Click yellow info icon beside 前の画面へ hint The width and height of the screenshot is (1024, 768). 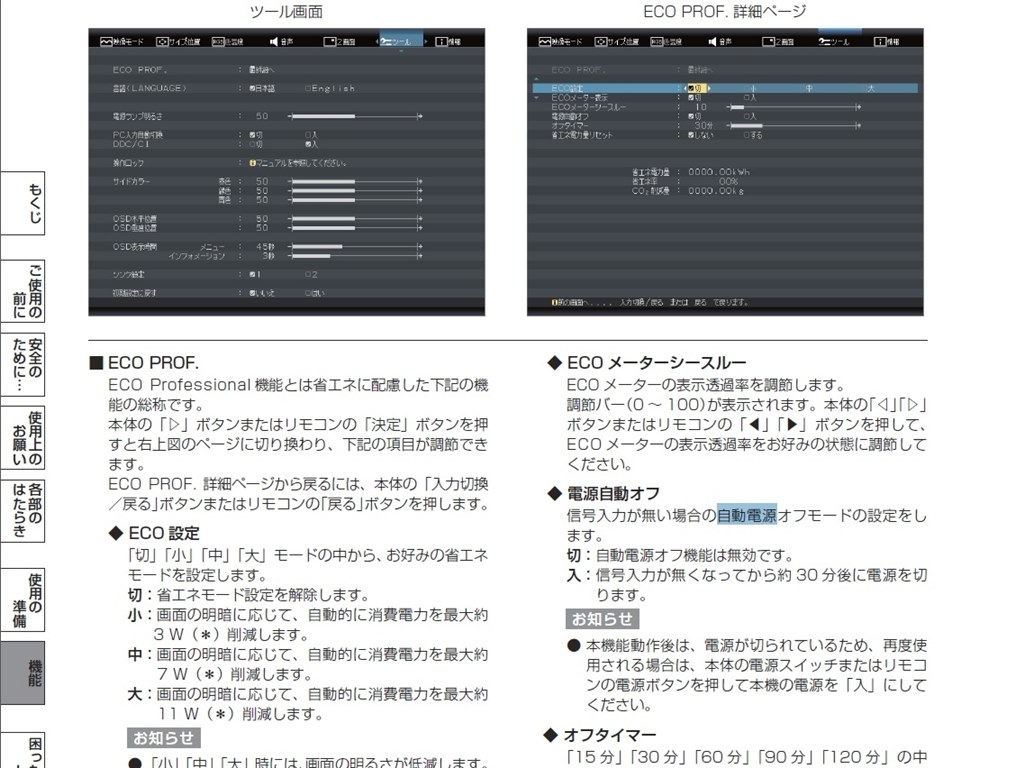pos(554,302)
